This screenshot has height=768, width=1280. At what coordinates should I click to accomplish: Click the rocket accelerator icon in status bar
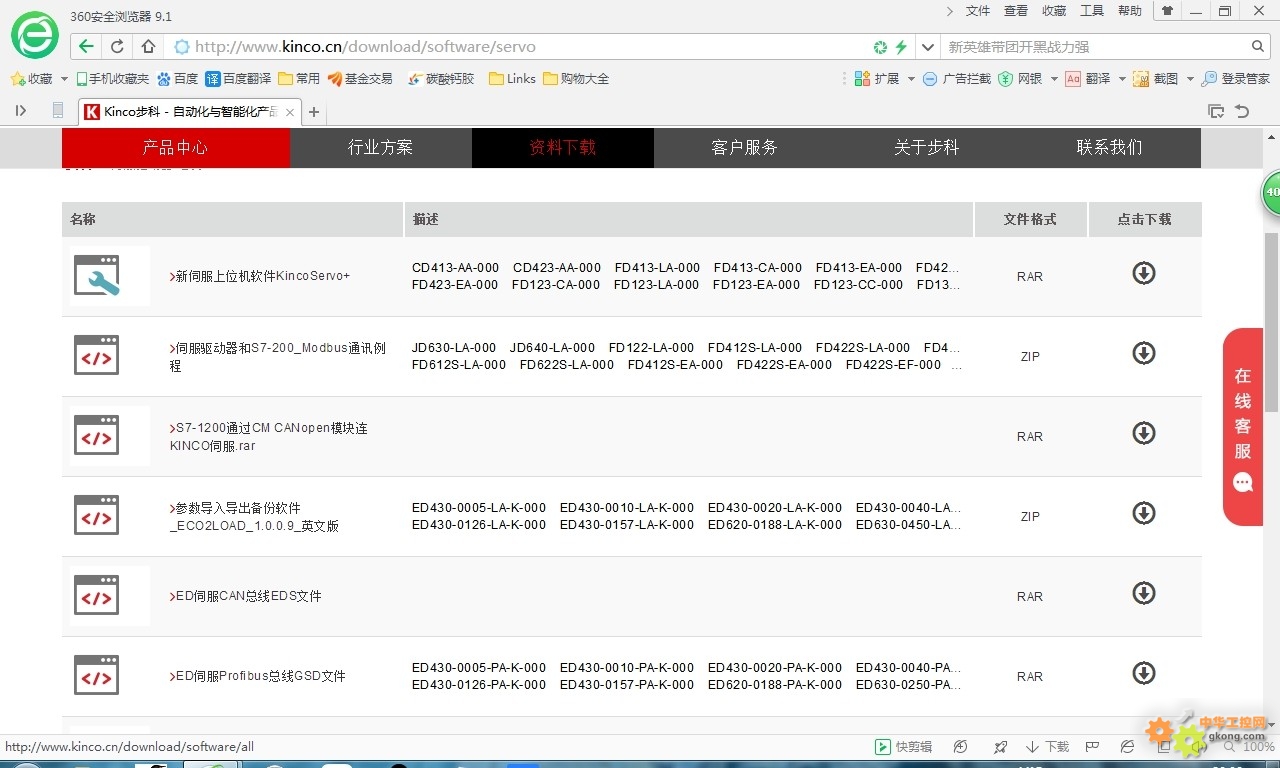point(1000,747)
